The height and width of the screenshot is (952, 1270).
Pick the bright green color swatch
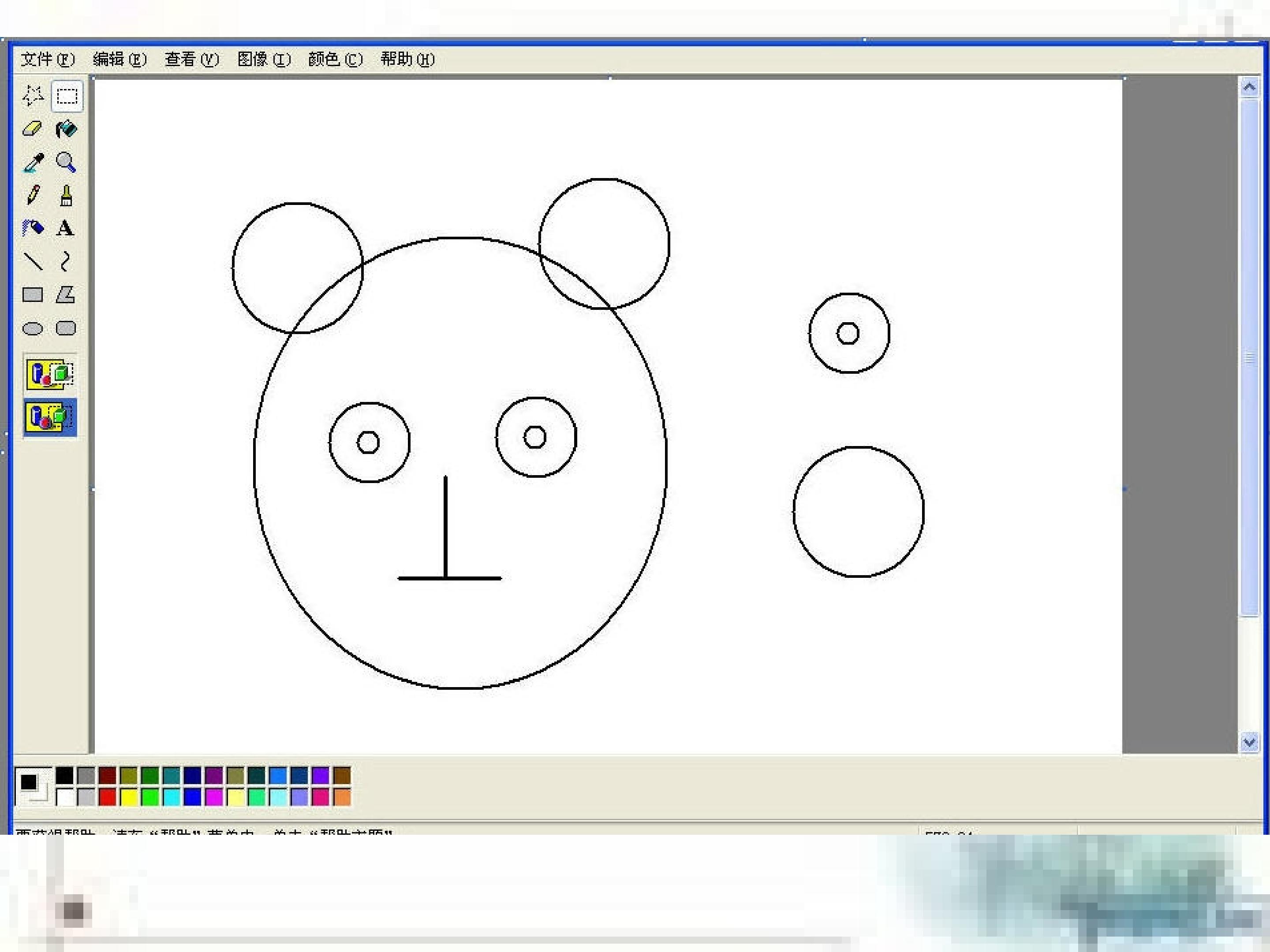click(x=150, y=796)
